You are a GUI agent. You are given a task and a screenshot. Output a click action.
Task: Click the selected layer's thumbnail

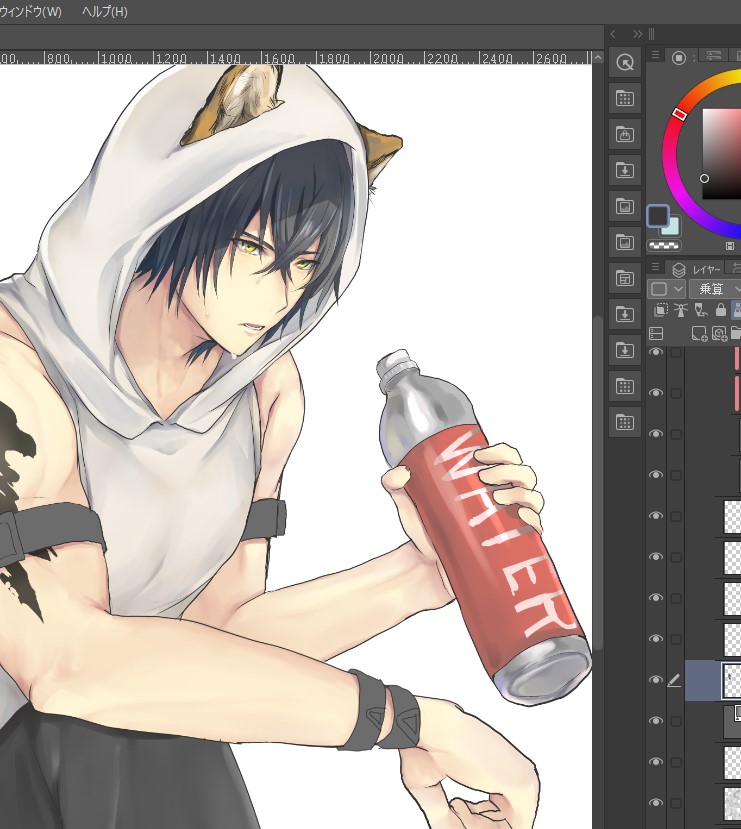[x=732, y=680]
